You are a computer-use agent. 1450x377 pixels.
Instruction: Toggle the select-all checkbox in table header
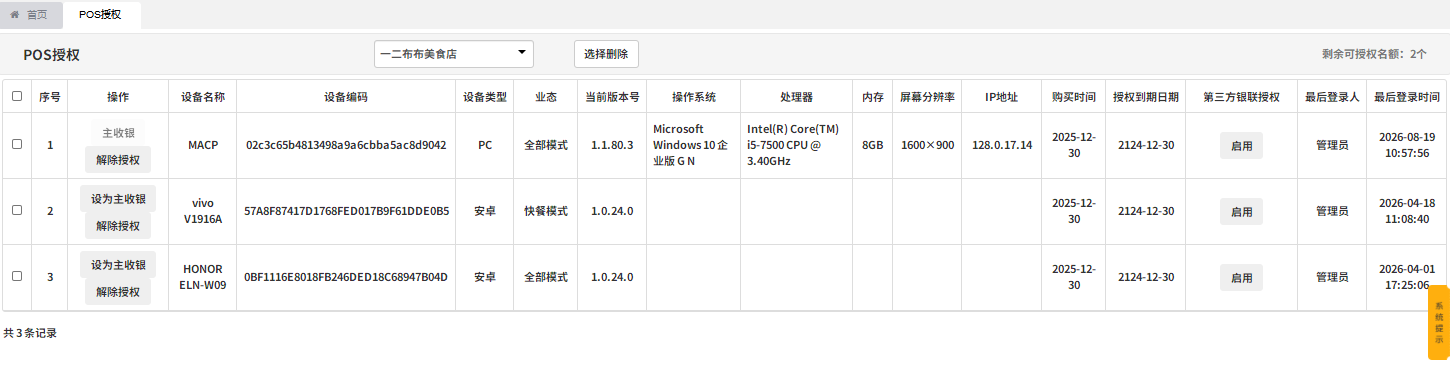coord(16,97)
